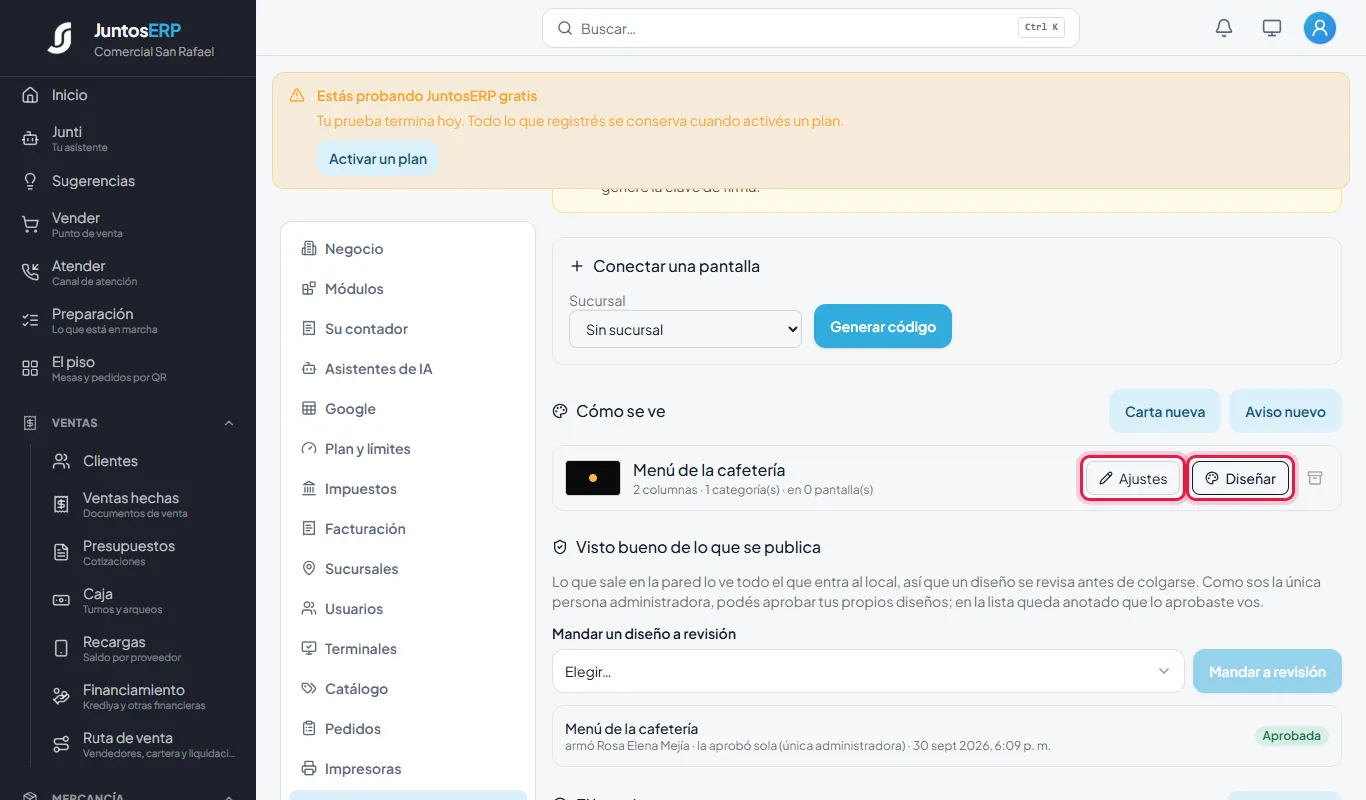Screen dimensions: 1366x800
Task: Click the Inicio home icon
Action: (x=30, y=95)
